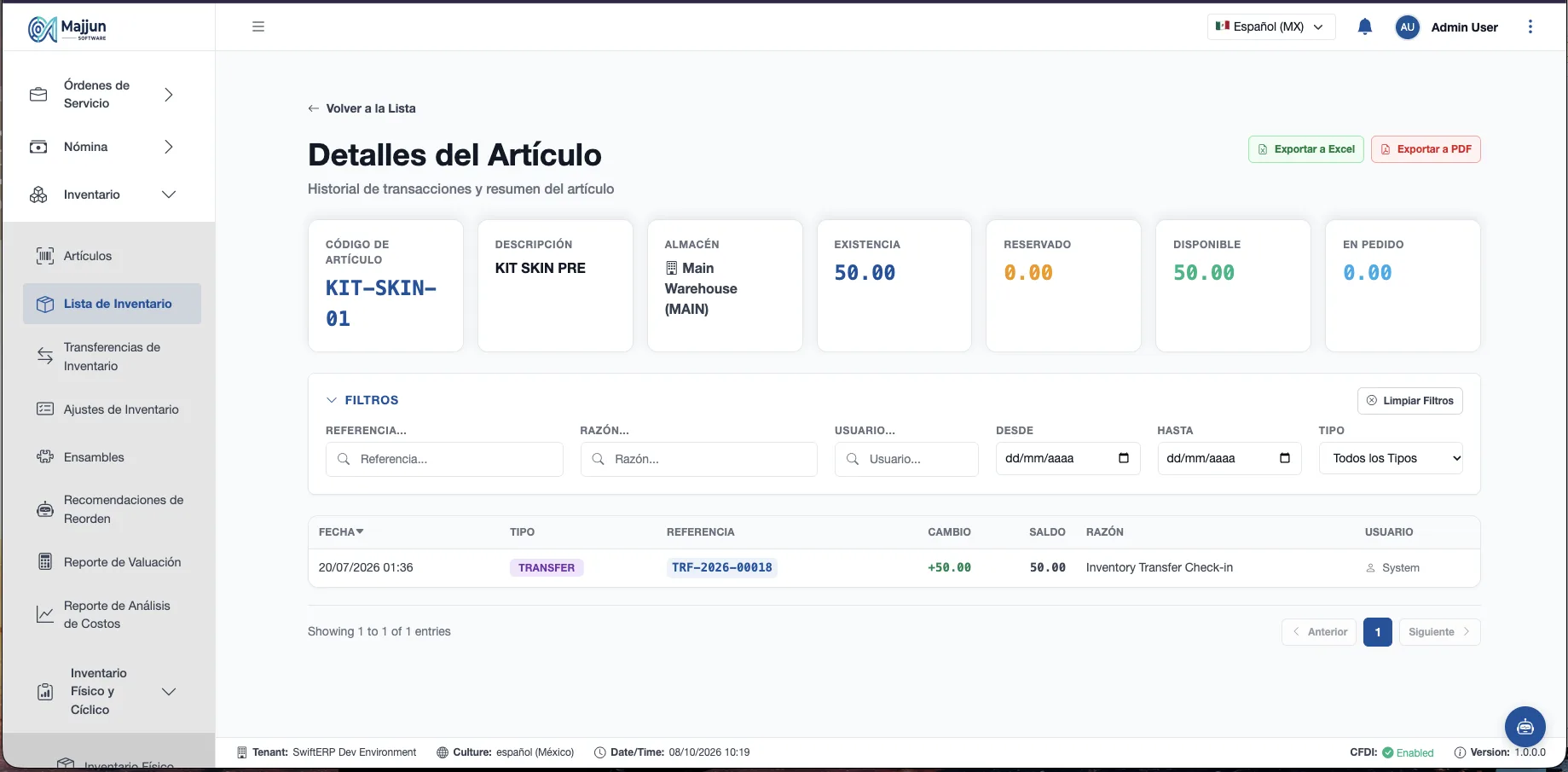Focus the Razón filter field
The width and height of the screenshot is (1568, 772).
click(699, 459)
